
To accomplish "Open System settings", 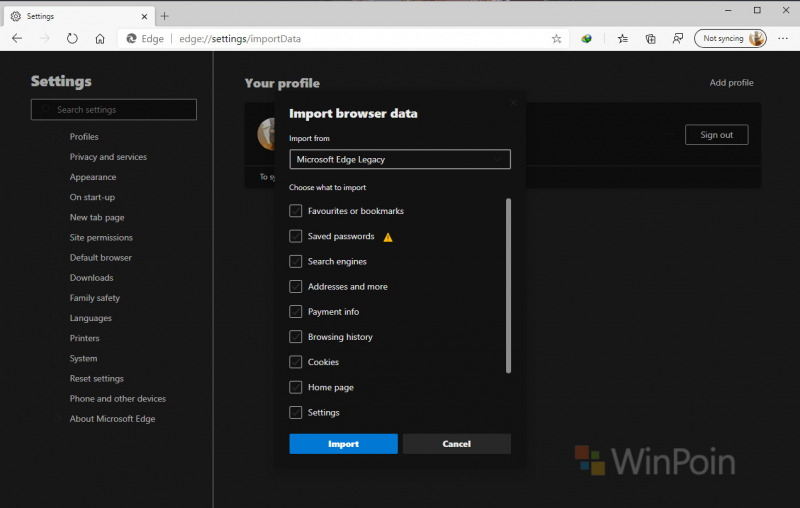I will point(83,359).
